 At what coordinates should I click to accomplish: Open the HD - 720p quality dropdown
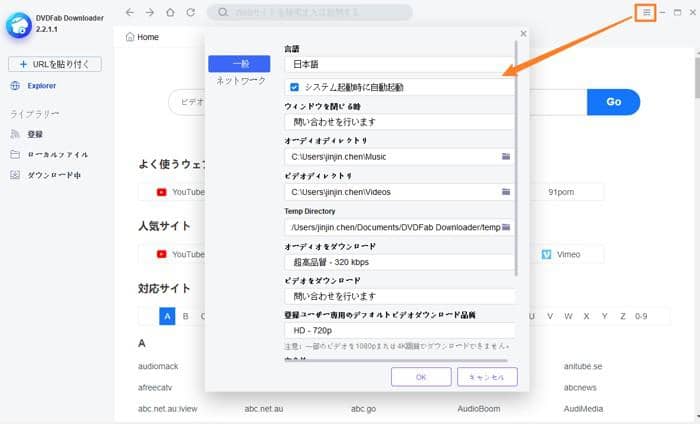400,331
